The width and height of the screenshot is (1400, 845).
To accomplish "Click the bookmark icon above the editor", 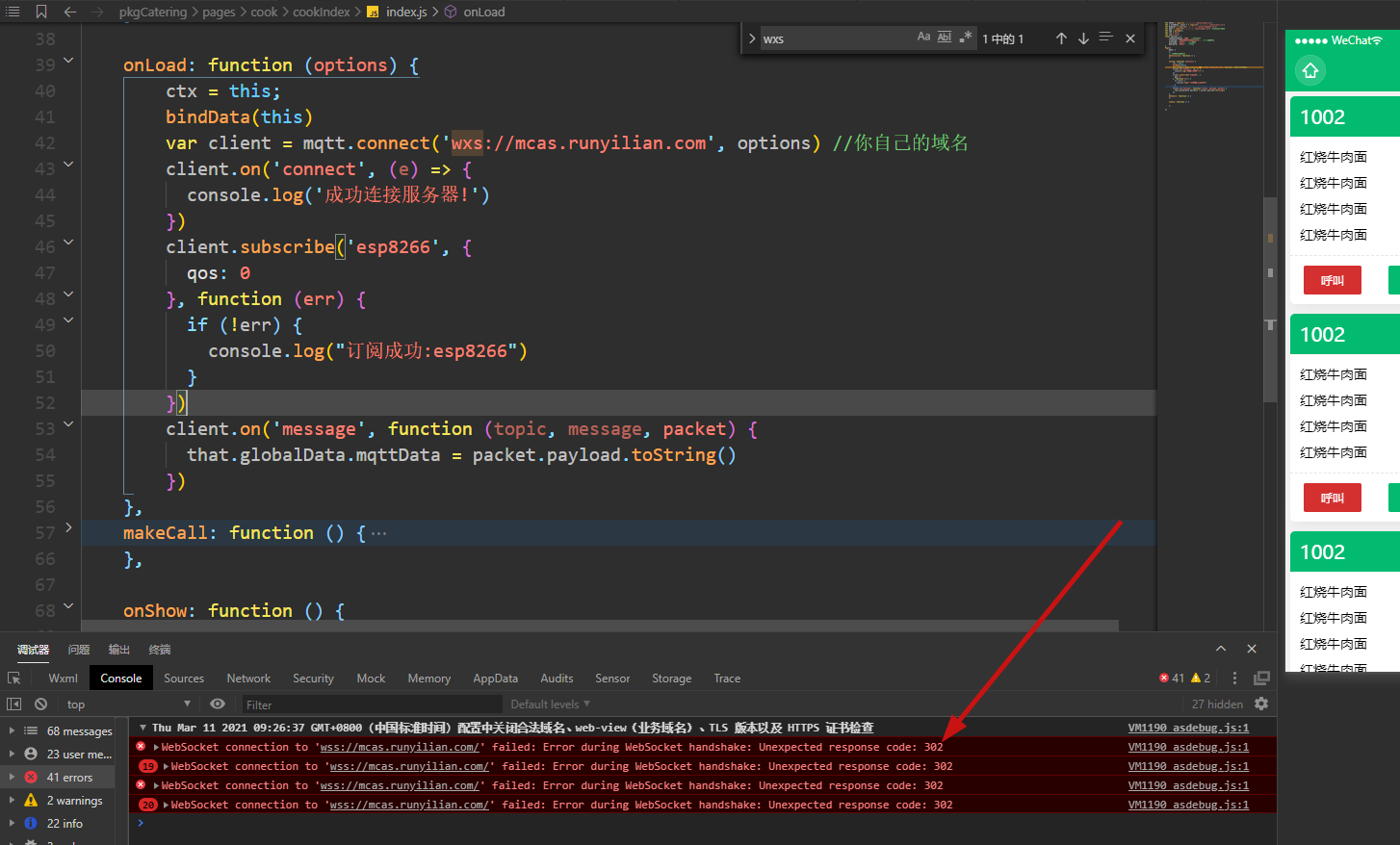I will (41, 12).
